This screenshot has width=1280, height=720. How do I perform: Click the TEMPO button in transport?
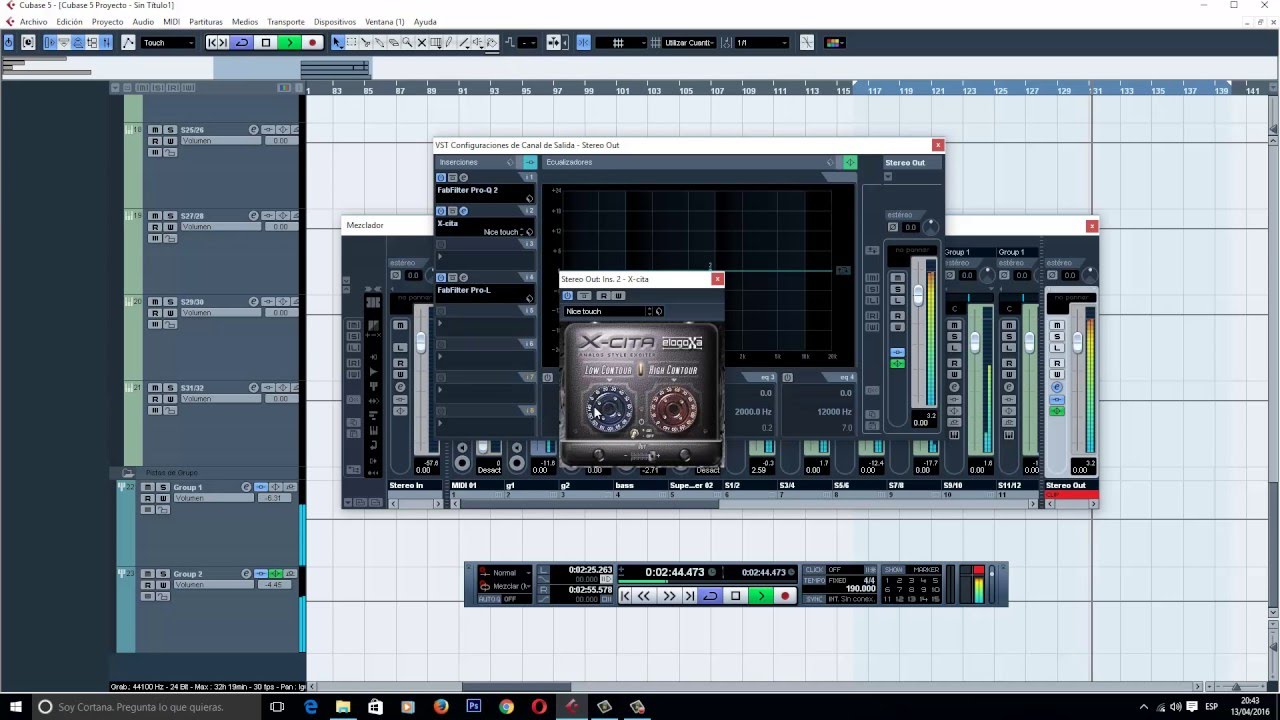click(x=816, y=581)
